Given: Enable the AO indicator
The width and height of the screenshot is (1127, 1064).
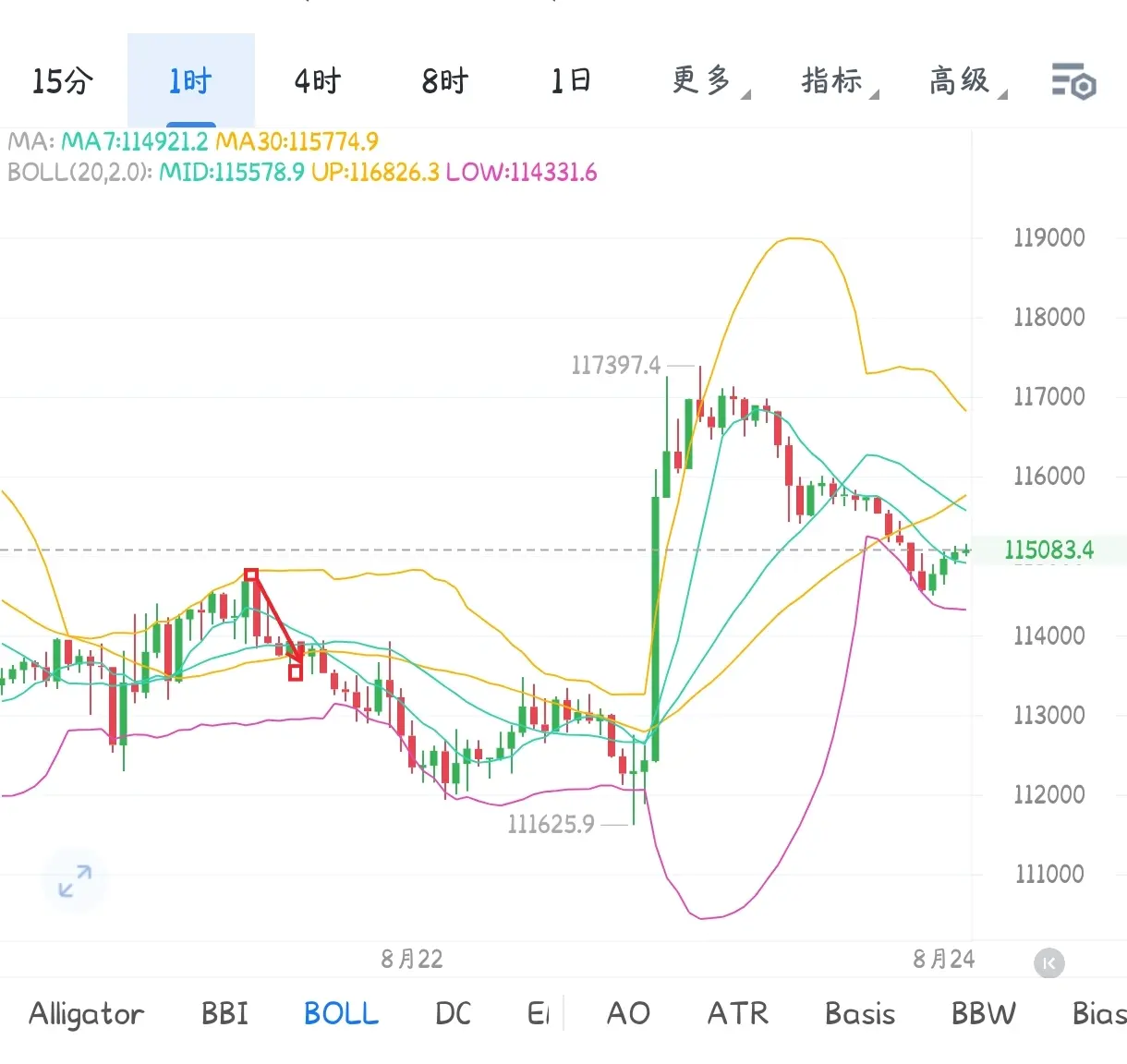Looking at the screenshot, I should click(628, 1014).
